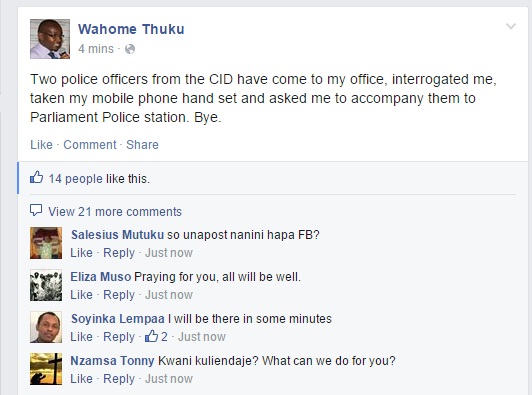Click the public globe privacy icon
The height and width of the screenshot is (395, 532).
coord(130,49)
